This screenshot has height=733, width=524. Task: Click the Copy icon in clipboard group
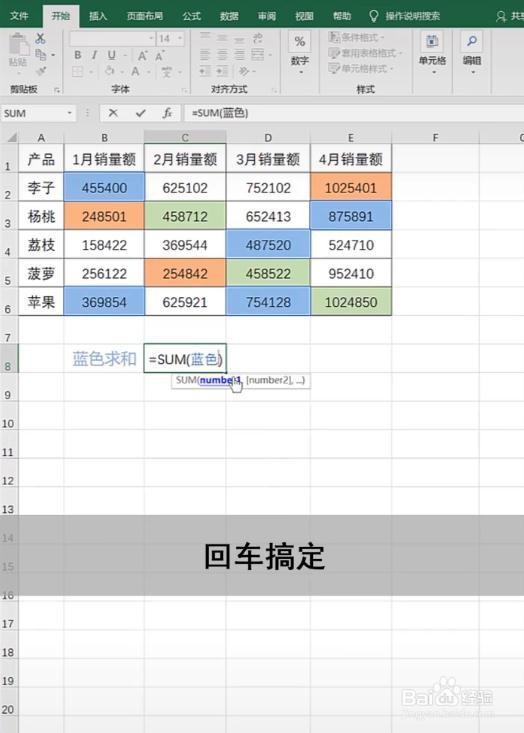click(41, 55)
